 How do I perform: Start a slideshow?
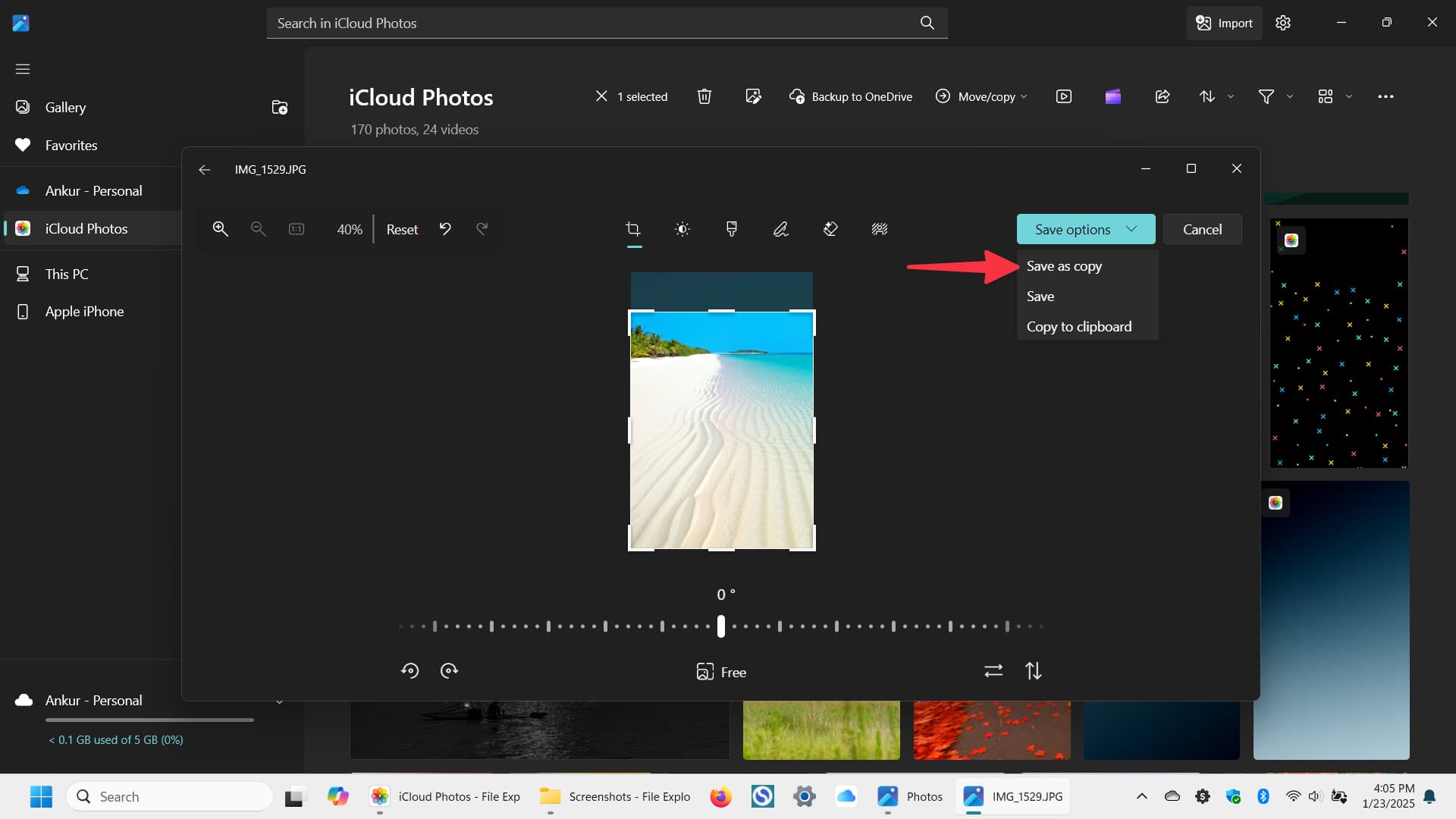(x=1064, y=96)
